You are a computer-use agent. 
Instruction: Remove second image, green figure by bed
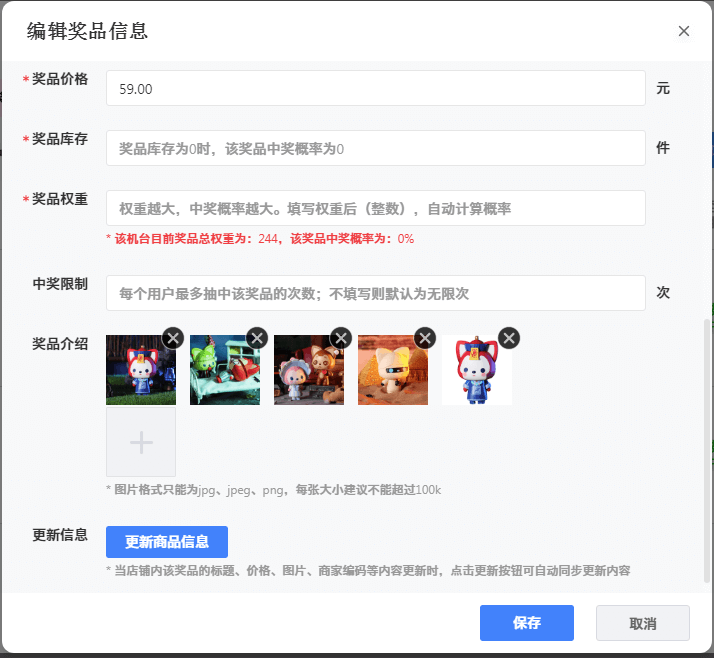[x=257, y=338]
